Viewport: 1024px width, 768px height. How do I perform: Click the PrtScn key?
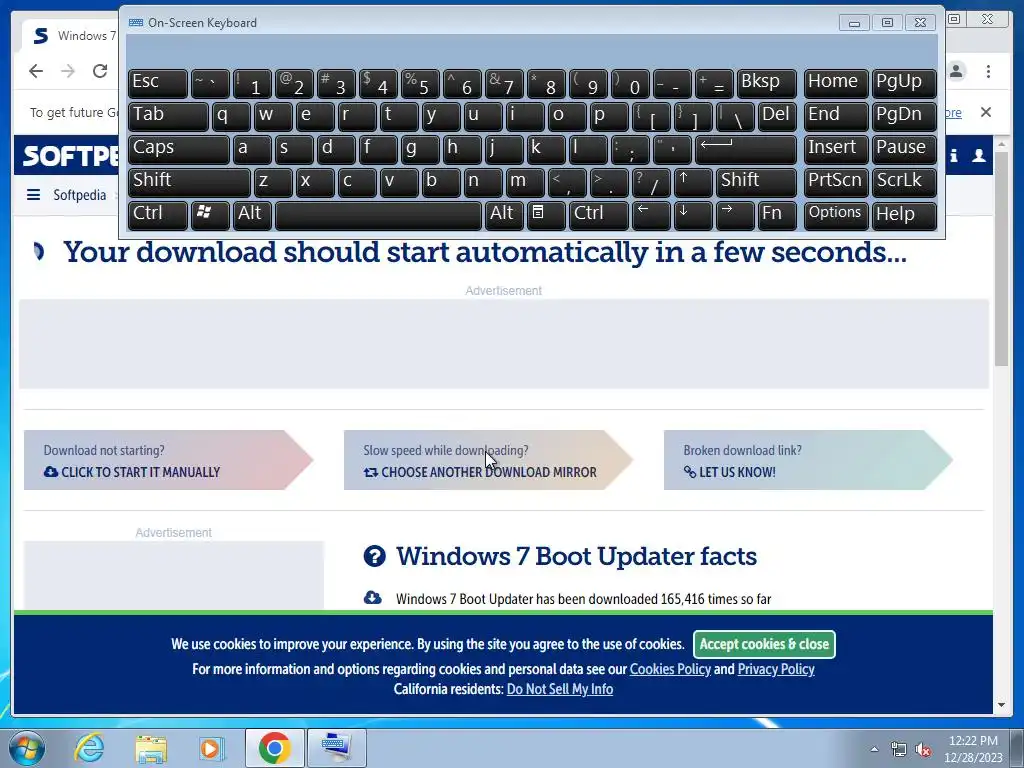tap(836, 182)
